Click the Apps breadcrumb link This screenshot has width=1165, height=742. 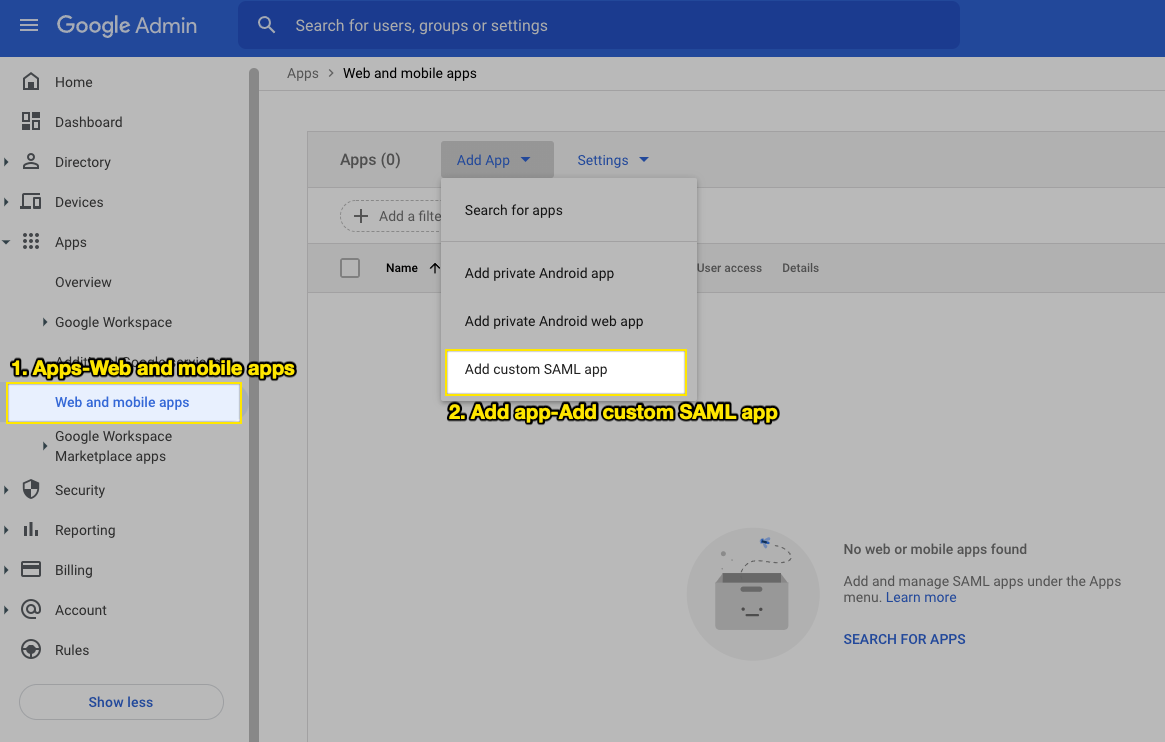point(302,74)
